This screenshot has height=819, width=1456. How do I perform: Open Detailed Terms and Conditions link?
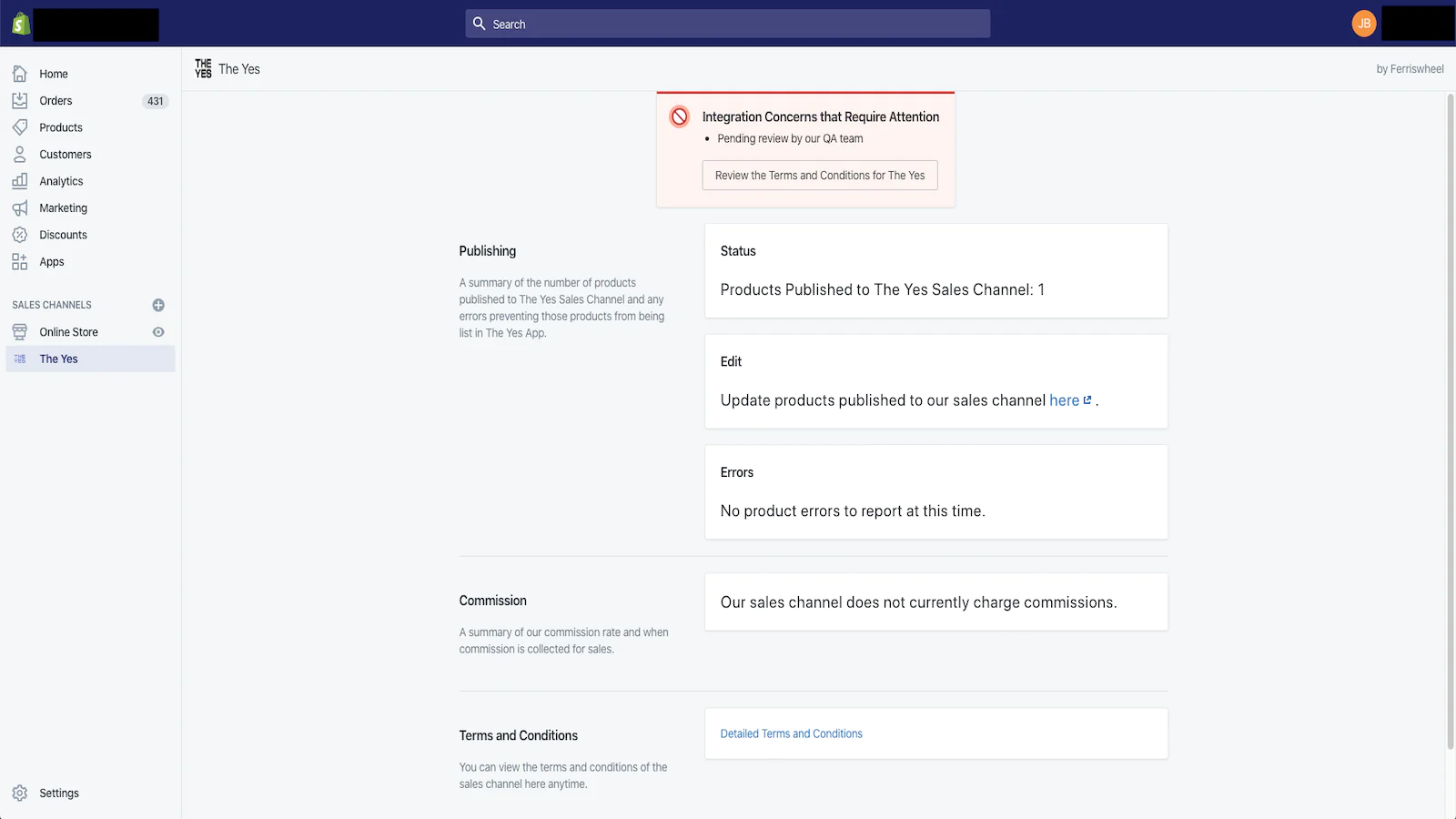pos(792,733)
